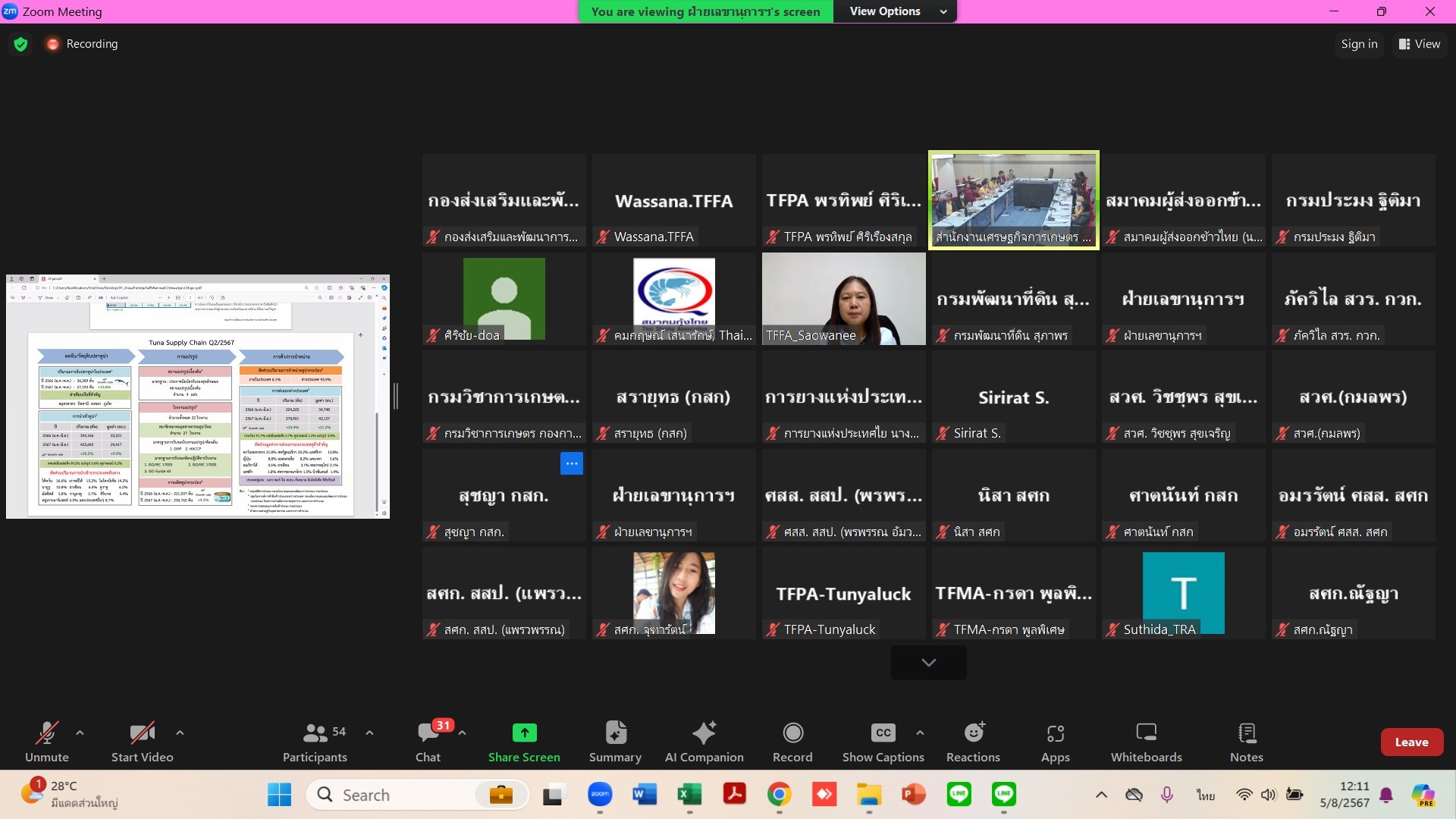
Task: Click the Sign in button
Action: (x=1359, y=44)
